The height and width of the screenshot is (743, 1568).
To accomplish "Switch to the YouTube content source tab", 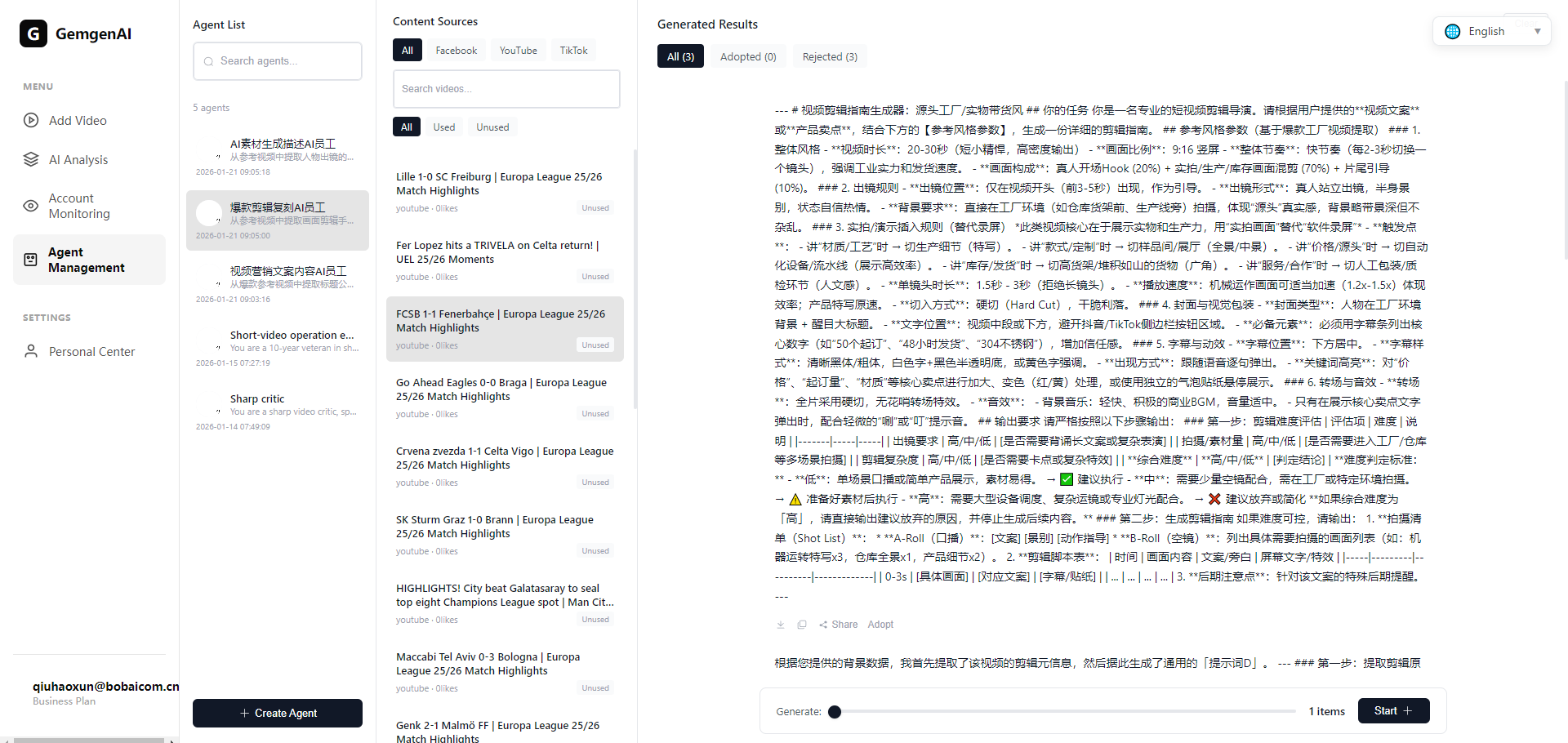I will 518,50.
